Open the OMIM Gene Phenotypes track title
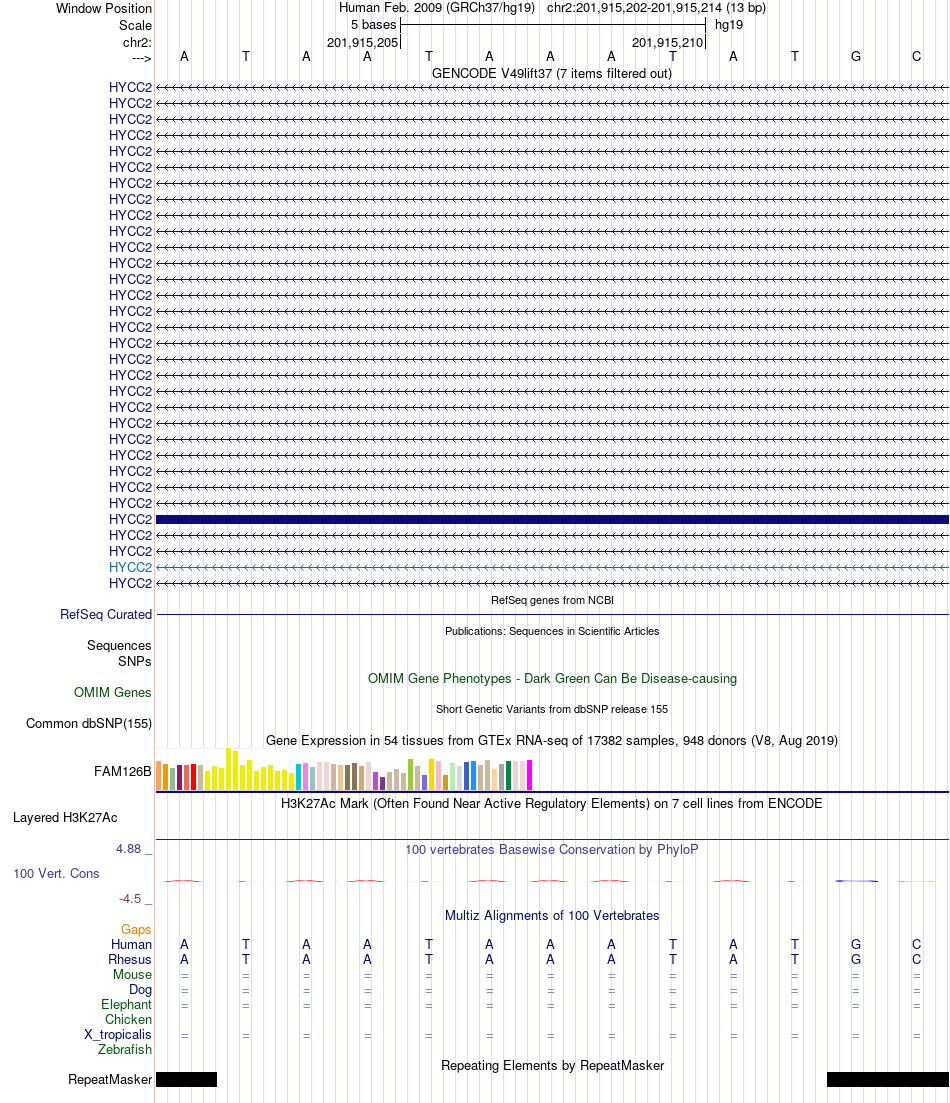The height and width of the screenshot is (1103, 950). (552, 678)
